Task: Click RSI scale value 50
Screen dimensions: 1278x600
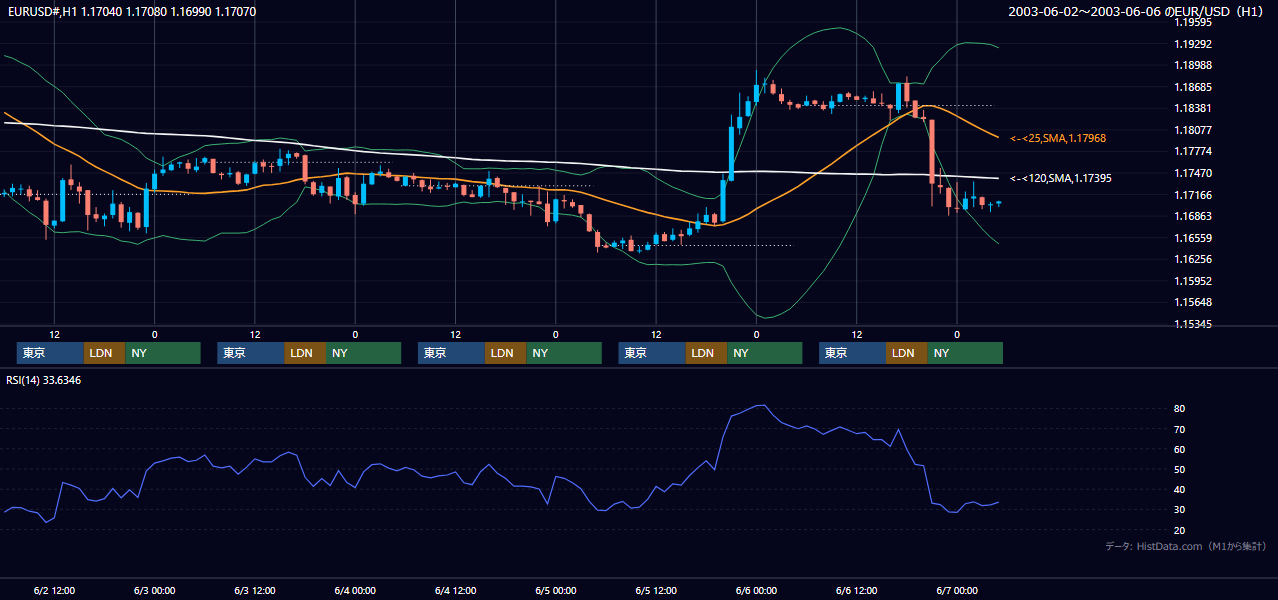Action: [1180, 469]
